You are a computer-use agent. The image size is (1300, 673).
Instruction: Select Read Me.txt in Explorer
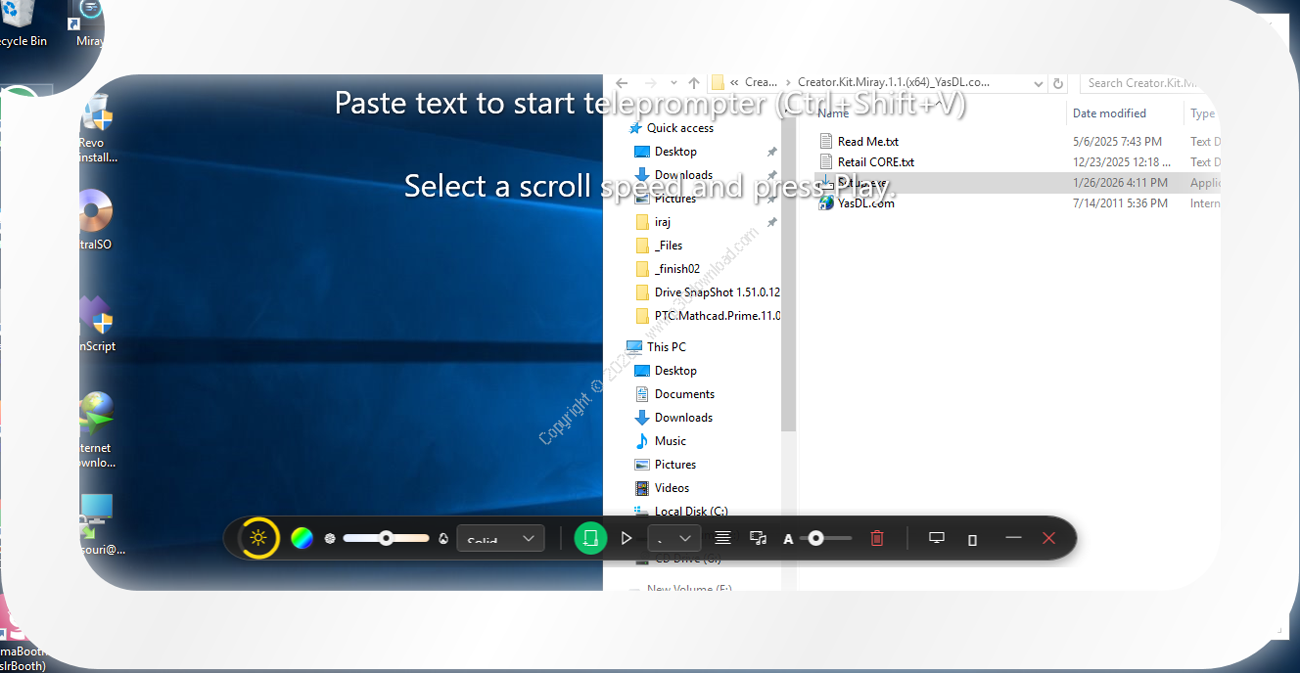click(868, 141)
